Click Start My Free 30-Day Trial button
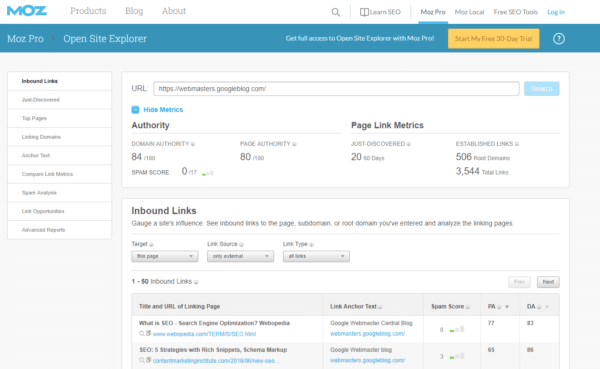Viewport: 600px width, 369px height. 493,39
